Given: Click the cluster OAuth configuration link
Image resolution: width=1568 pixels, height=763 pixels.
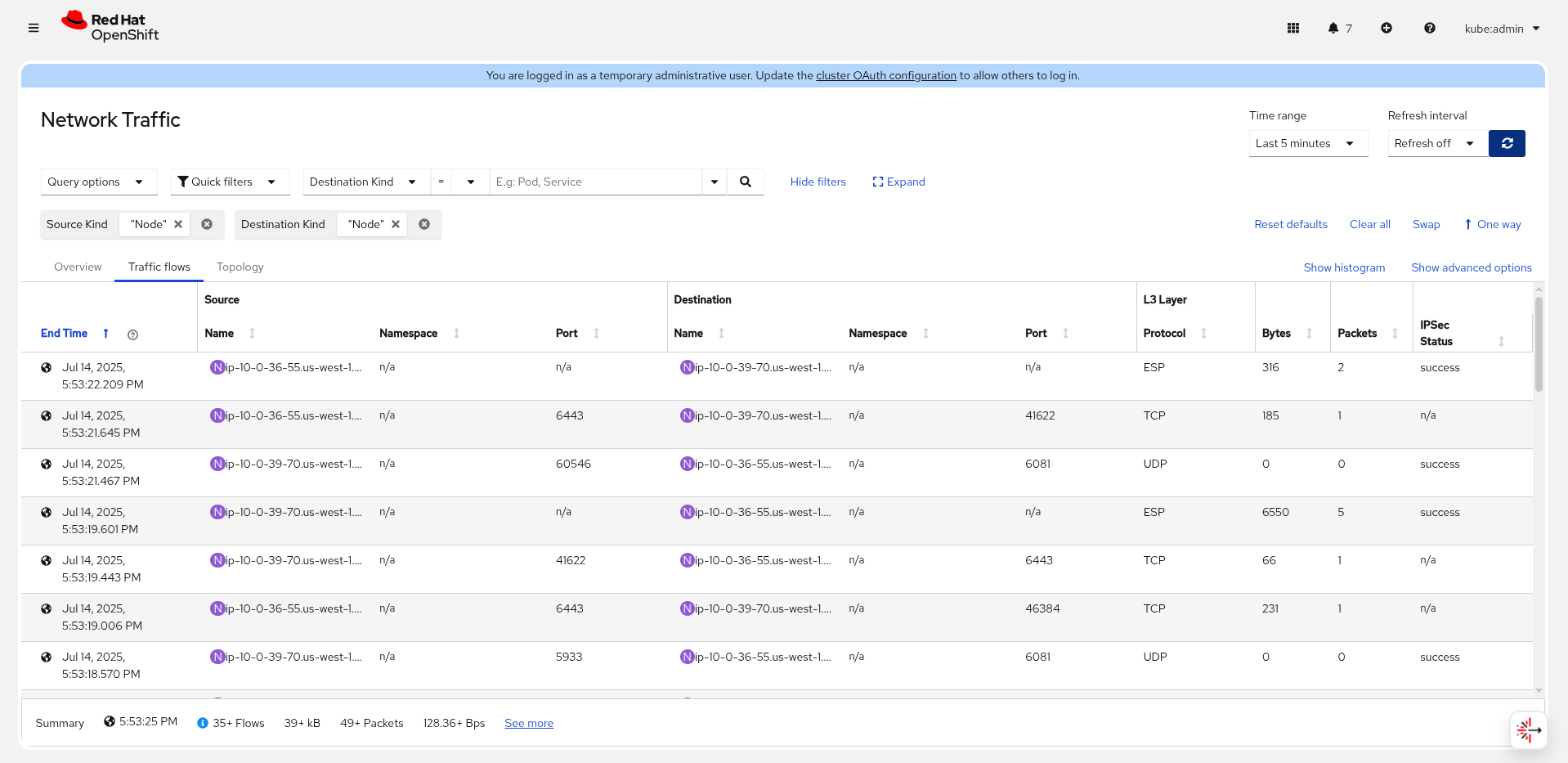Looking at the screenshot, I should pyautogui.click(x=885, y=75).
